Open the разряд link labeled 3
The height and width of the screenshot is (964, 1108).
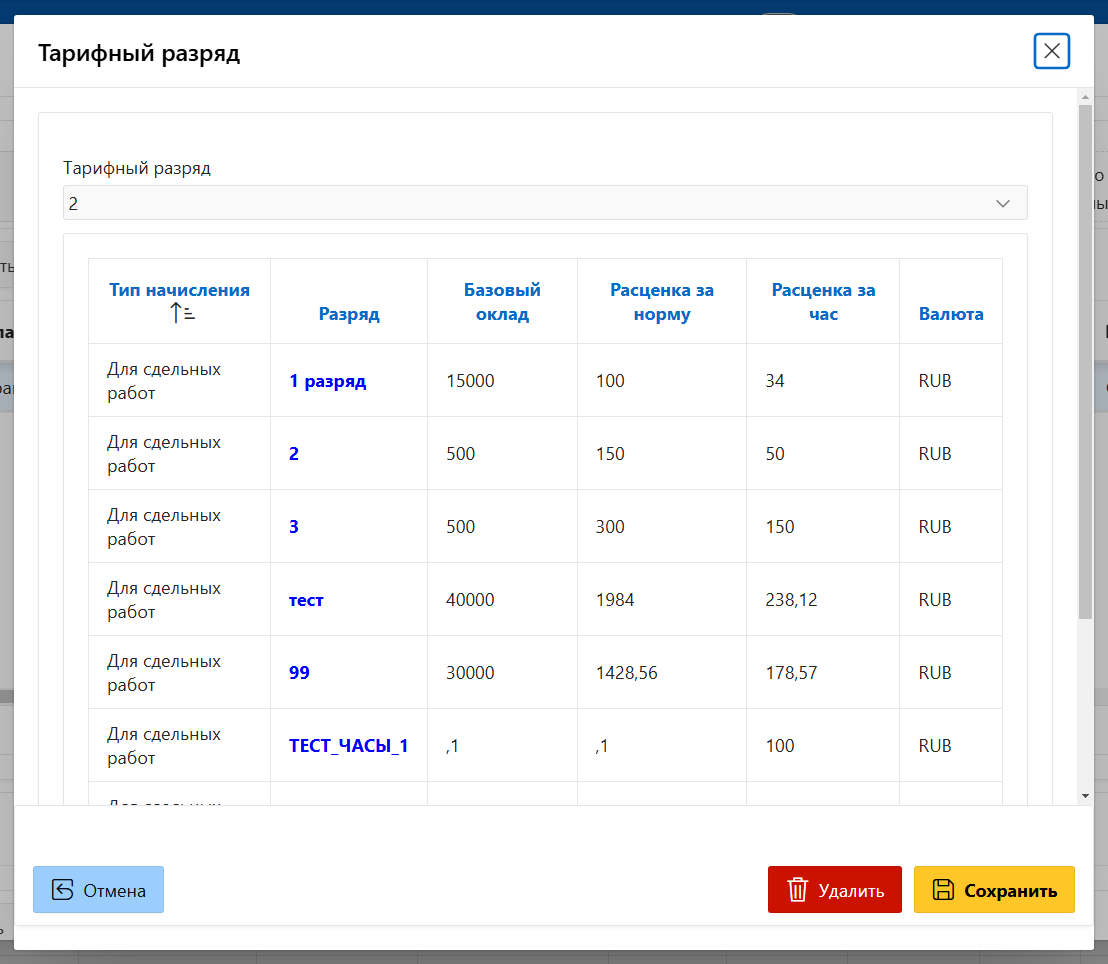click(x=294, y=527)
